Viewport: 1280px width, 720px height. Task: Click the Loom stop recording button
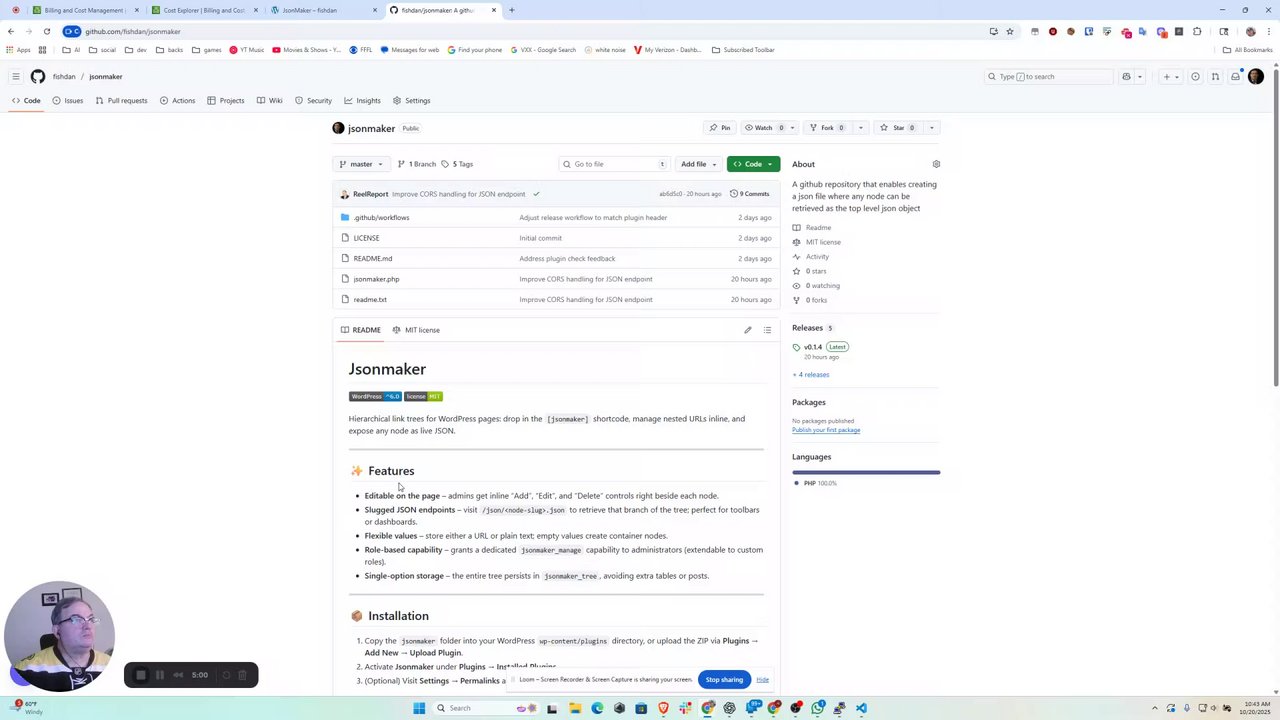pyautogui.click(x=140, y=675)
